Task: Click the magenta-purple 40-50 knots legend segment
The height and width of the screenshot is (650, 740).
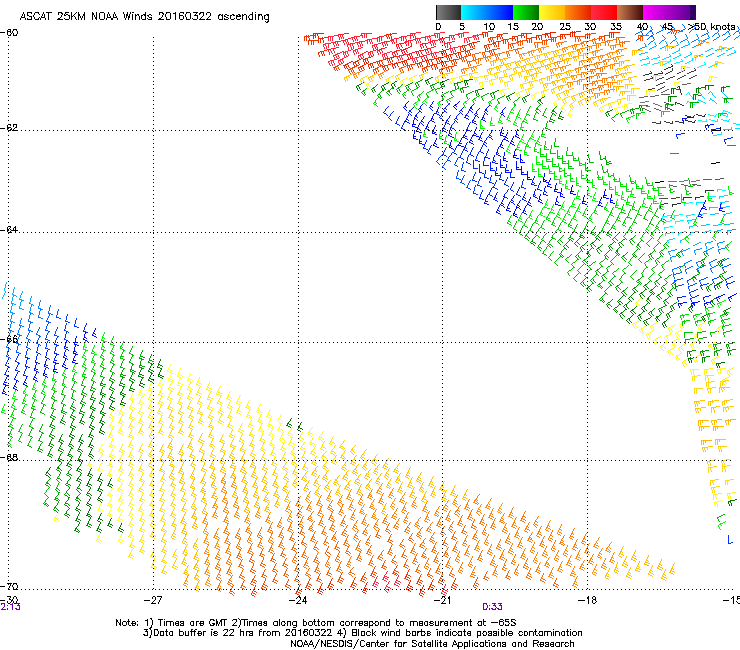Action: pos(669,12)
